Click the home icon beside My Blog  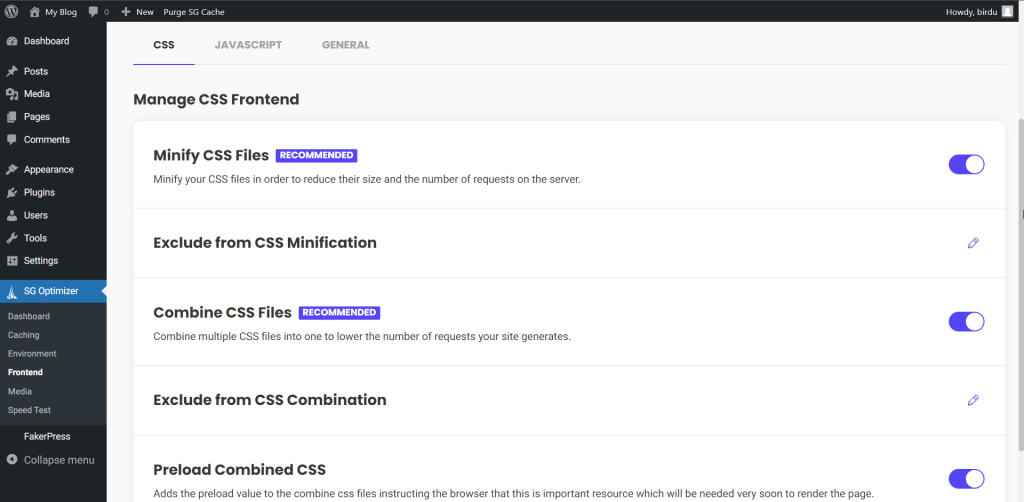click(35, 12)
